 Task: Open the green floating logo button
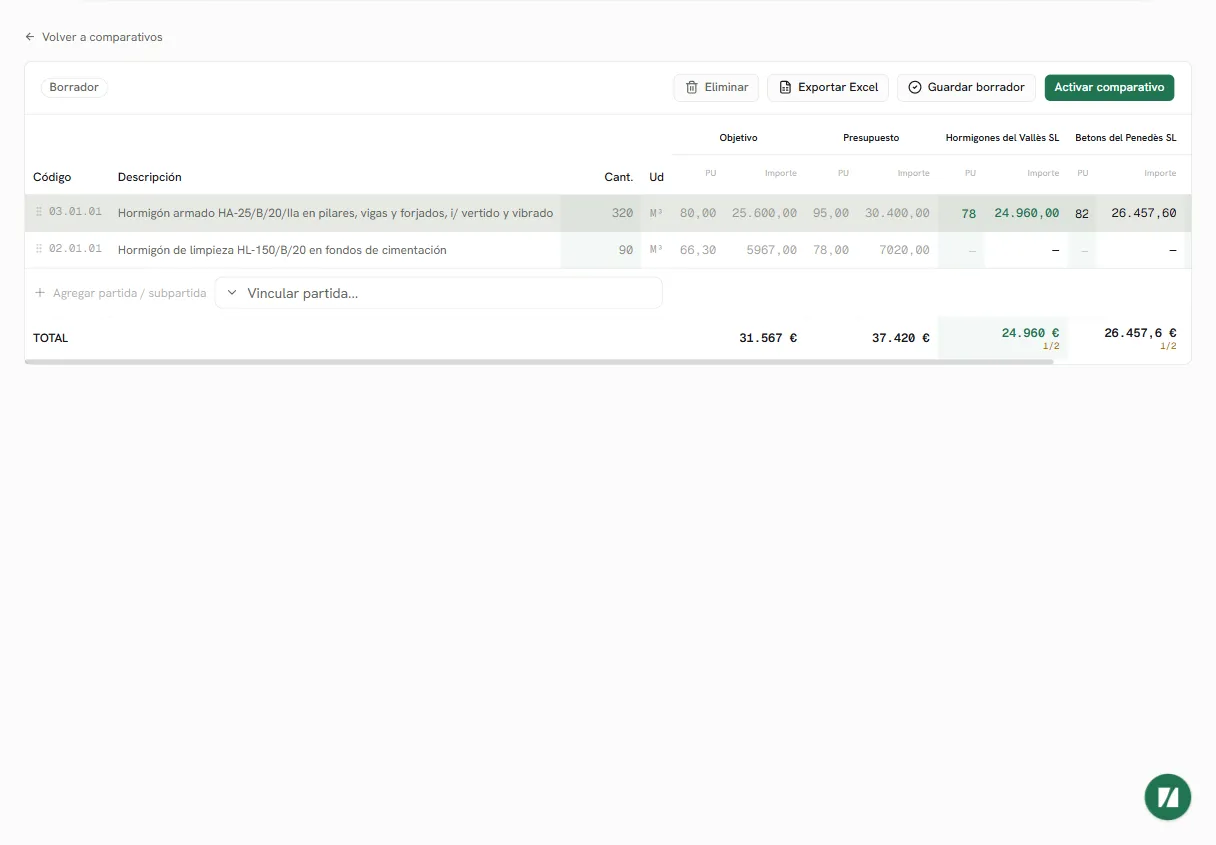1168,797
